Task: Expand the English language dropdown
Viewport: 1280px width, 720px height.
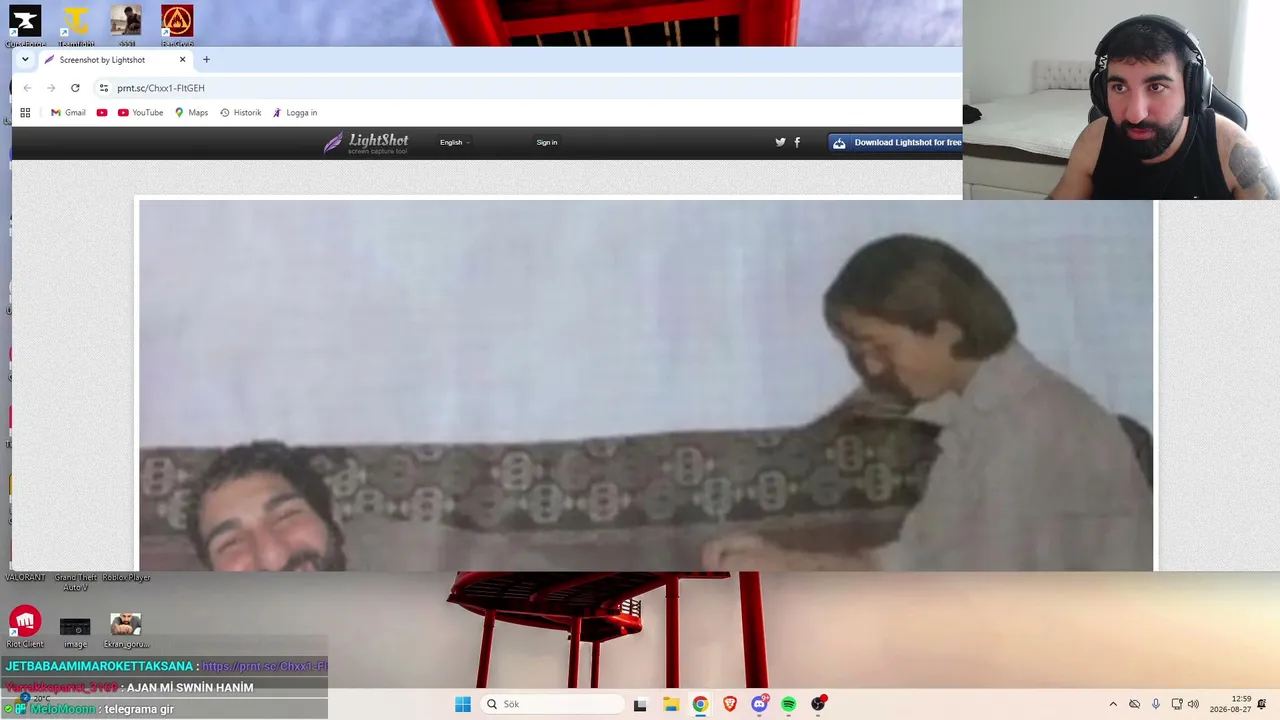Action: point(455,142)
